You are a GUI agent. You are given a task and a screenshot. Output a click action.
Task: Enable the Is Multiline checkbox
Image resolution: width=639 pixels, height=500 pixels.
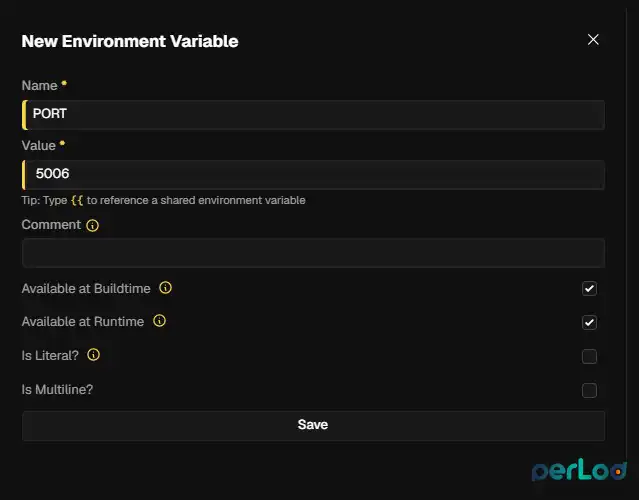point(589,390)
